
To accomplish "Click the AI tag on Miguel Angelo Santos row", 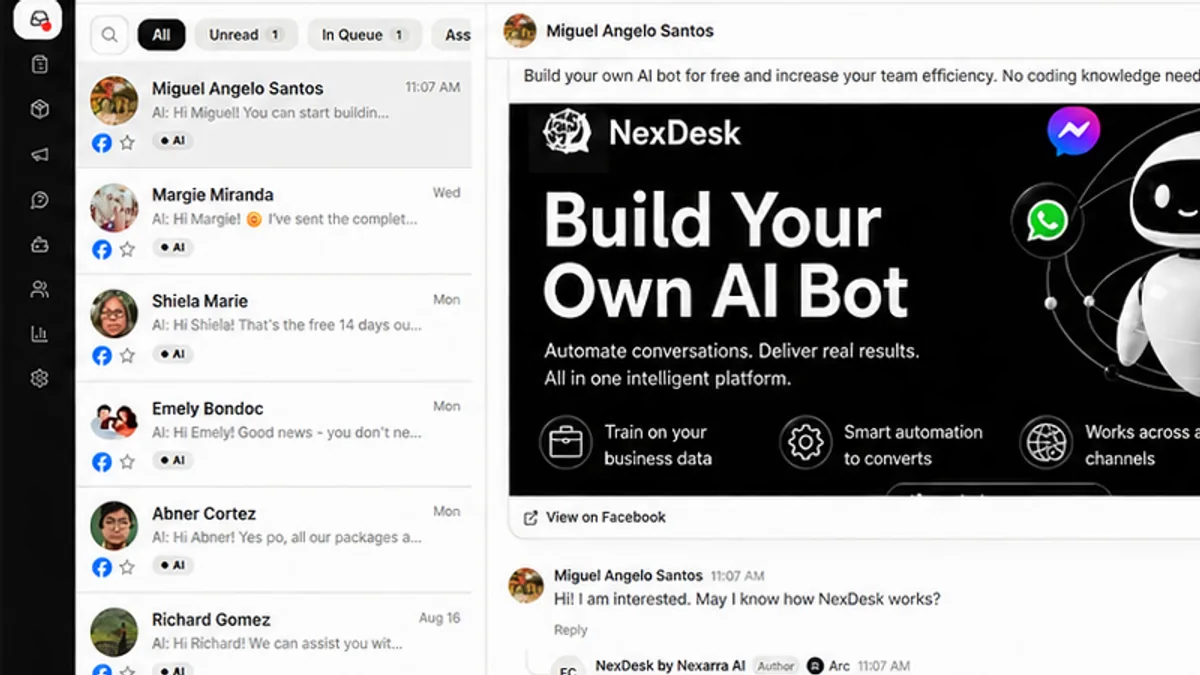I will [x=172, y=141].
